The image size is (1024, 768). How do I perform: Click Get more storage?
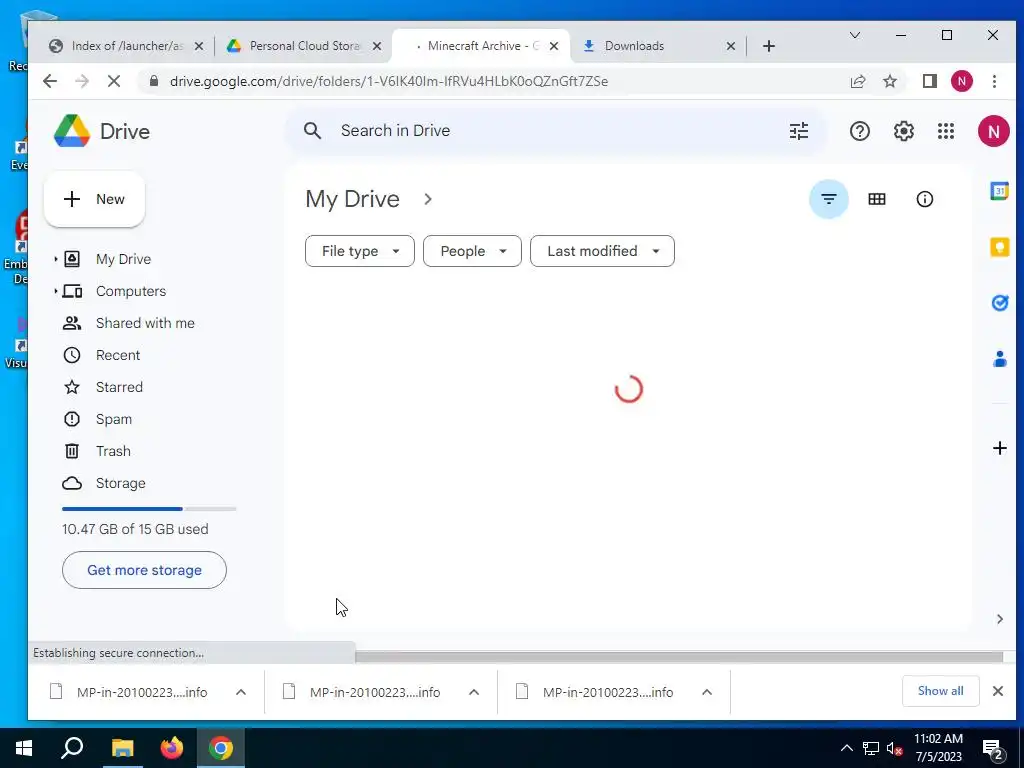pos(144,570)
